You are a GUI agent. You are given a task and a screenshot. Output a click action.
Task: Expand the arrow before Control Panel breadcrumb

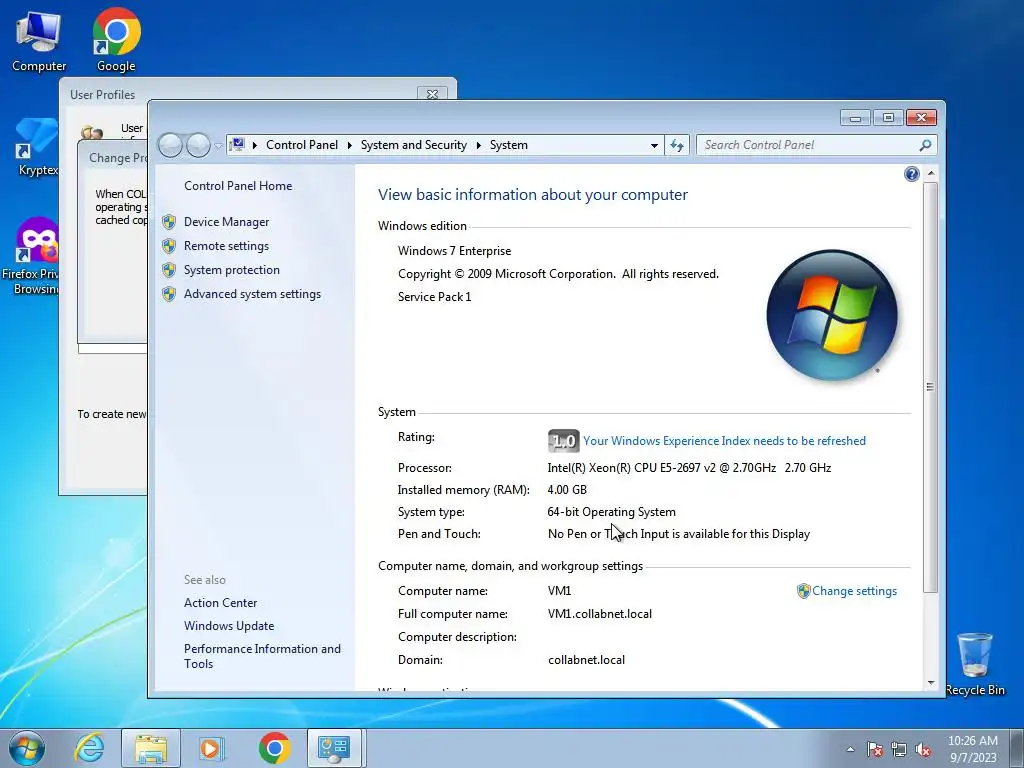(255, 145)
